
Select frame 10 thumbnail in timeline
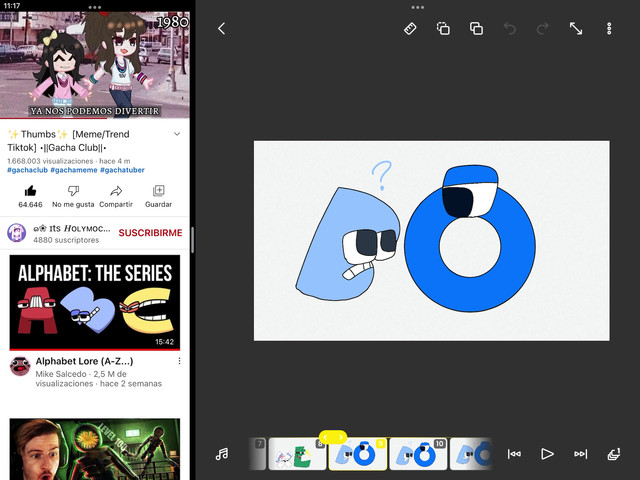[x=418, y=454]
